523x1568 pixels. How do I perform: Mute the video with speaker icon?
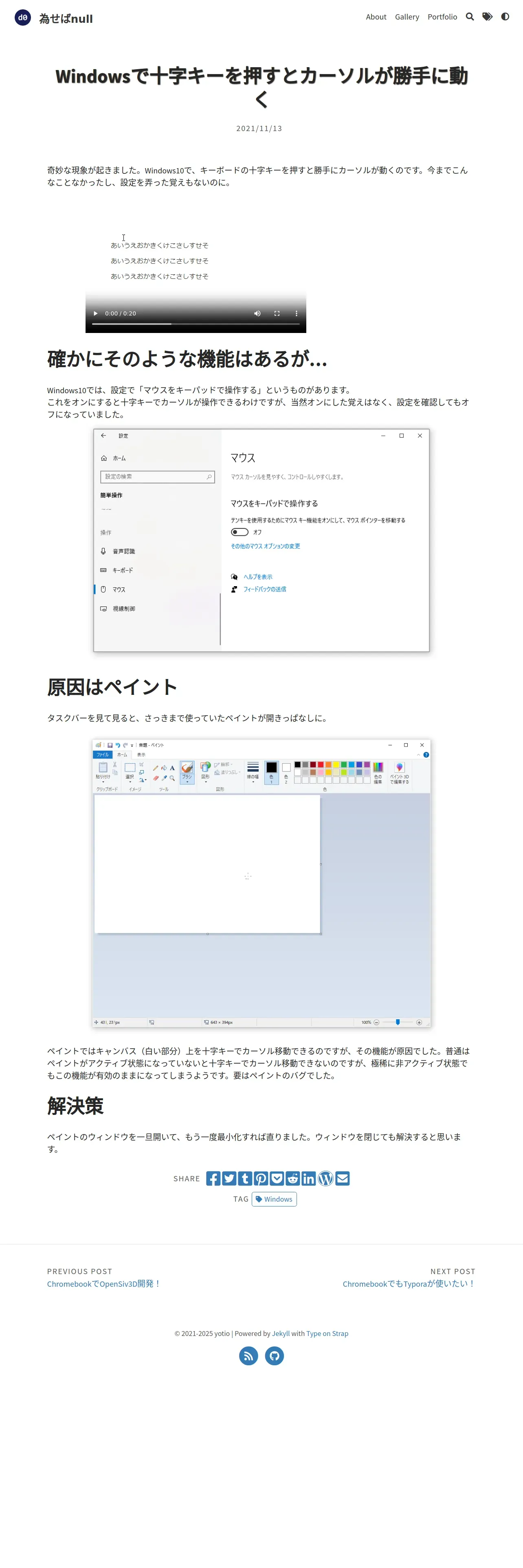(x=257, y=313)
